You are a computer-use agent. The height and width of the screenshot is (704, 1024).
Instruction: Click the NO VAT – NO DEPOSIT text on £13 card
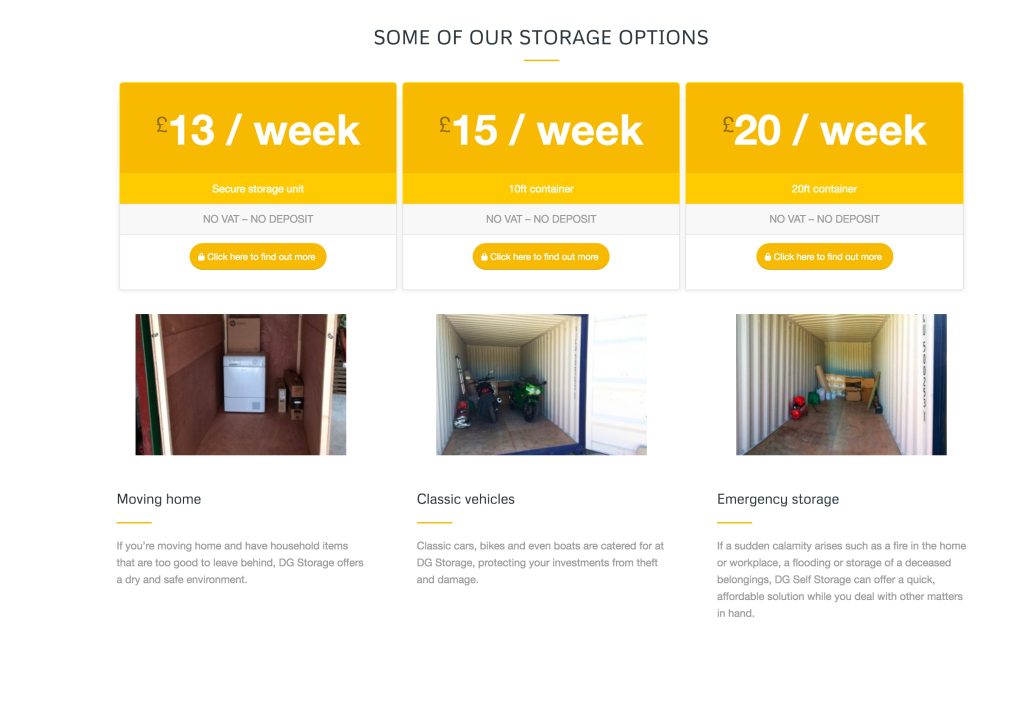258,218
